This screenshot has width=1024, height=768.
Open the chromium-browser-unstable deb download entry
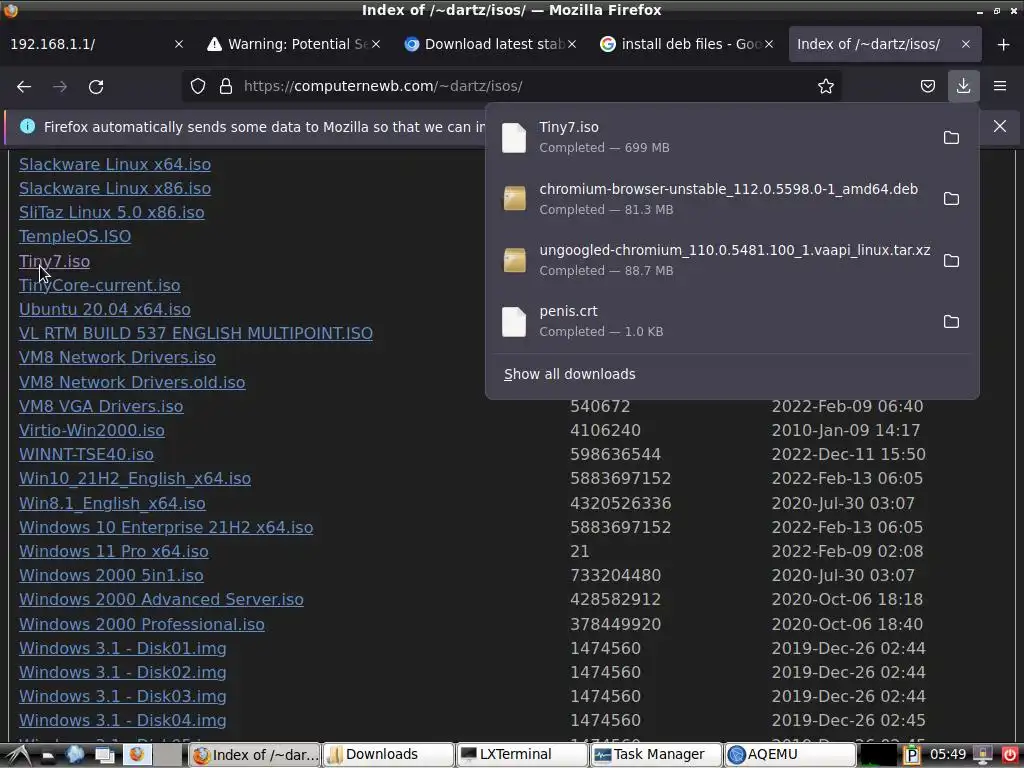(x=712, y=199)
